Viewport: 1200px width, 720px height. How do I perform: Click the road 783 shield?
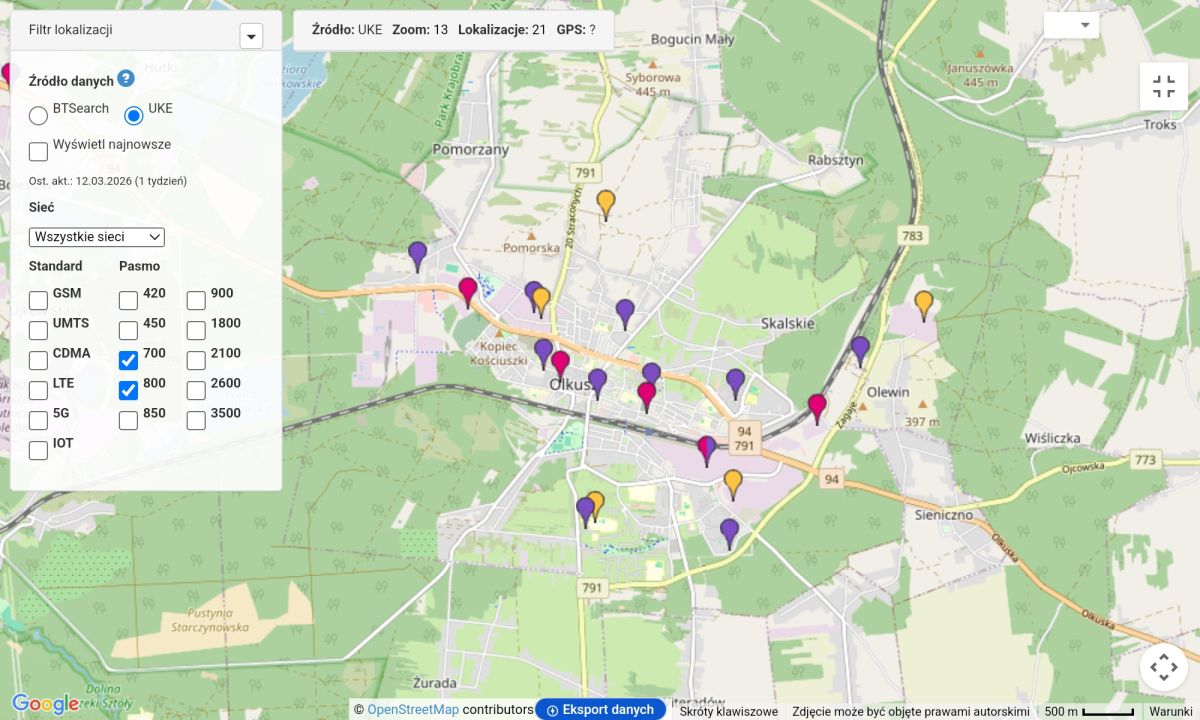[x=912, y=236]
